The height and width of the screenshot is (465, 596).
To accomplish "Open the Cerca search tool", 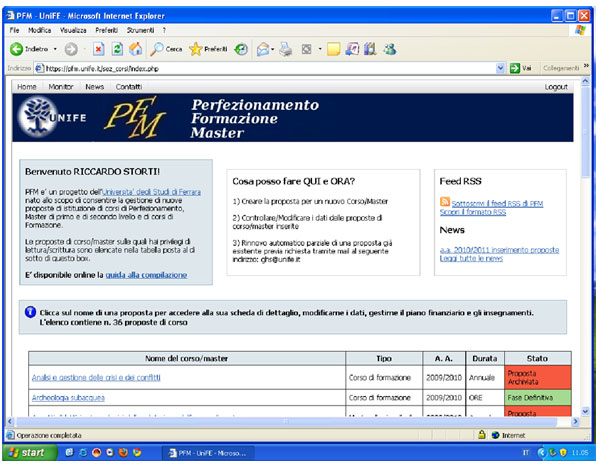I will (166, 49).
